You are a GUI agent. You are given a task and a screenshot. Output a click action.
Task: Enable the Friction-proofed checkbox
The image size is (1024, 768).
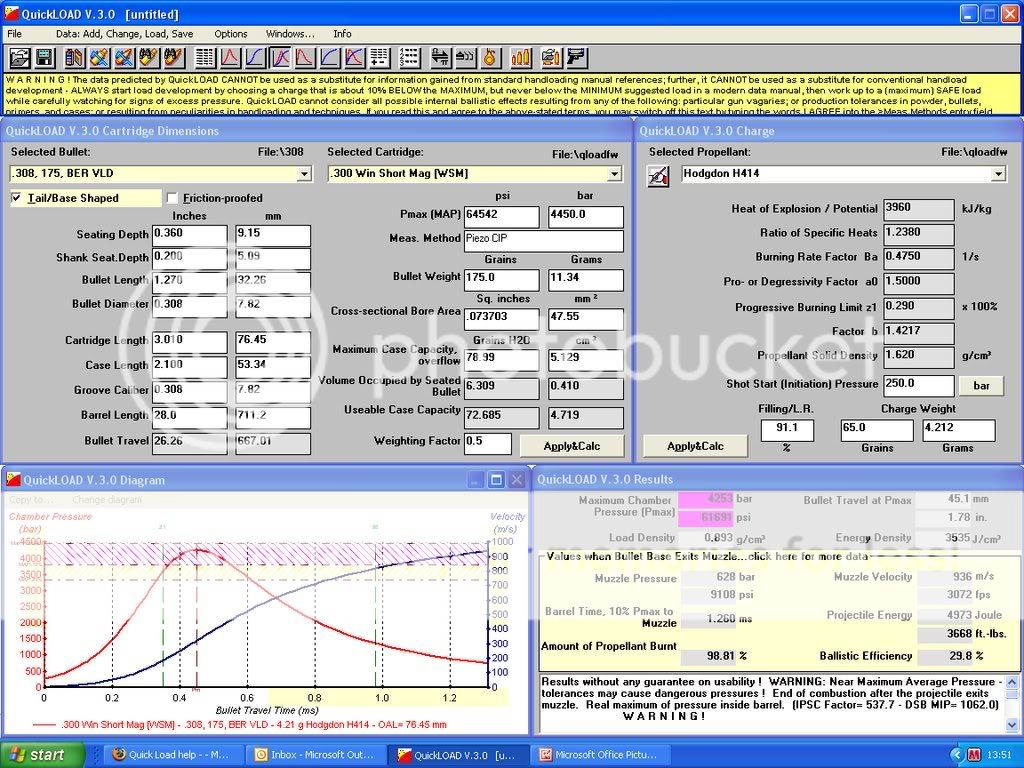pos(173,198)
